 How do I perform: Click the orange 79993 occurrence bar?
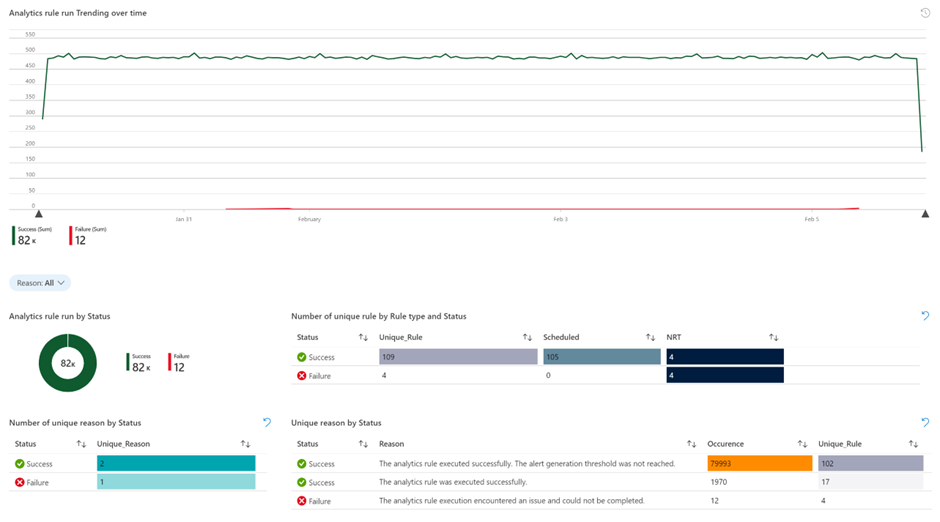pos(758,464)
